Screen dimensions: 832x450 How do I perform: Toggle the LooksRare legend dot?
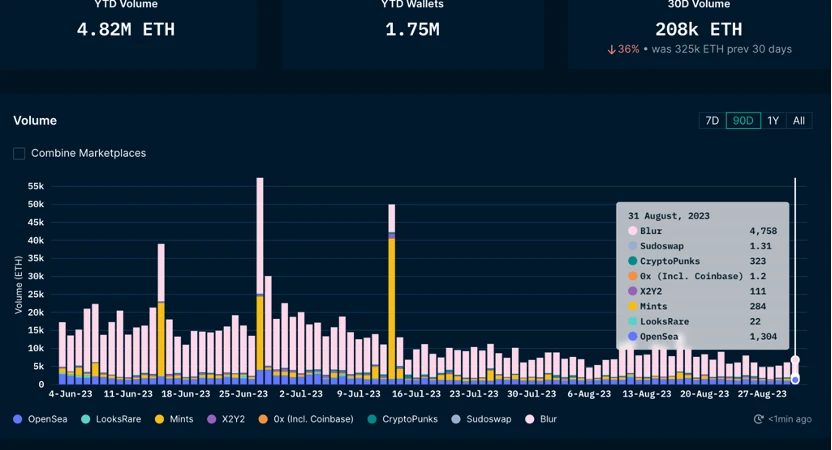[85, 419]
